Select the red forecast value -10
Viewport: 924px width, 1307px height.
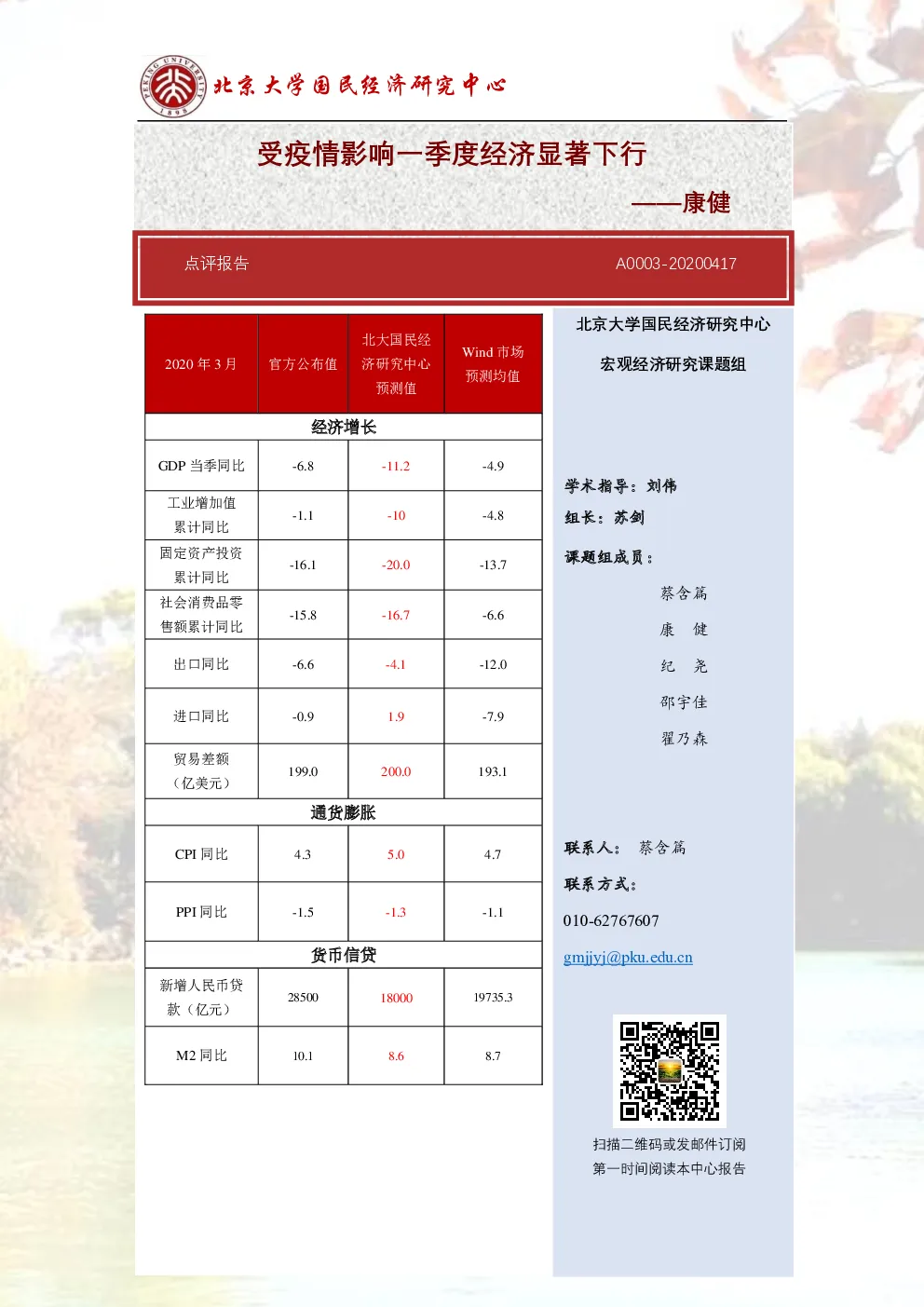(x=396, y=515)
